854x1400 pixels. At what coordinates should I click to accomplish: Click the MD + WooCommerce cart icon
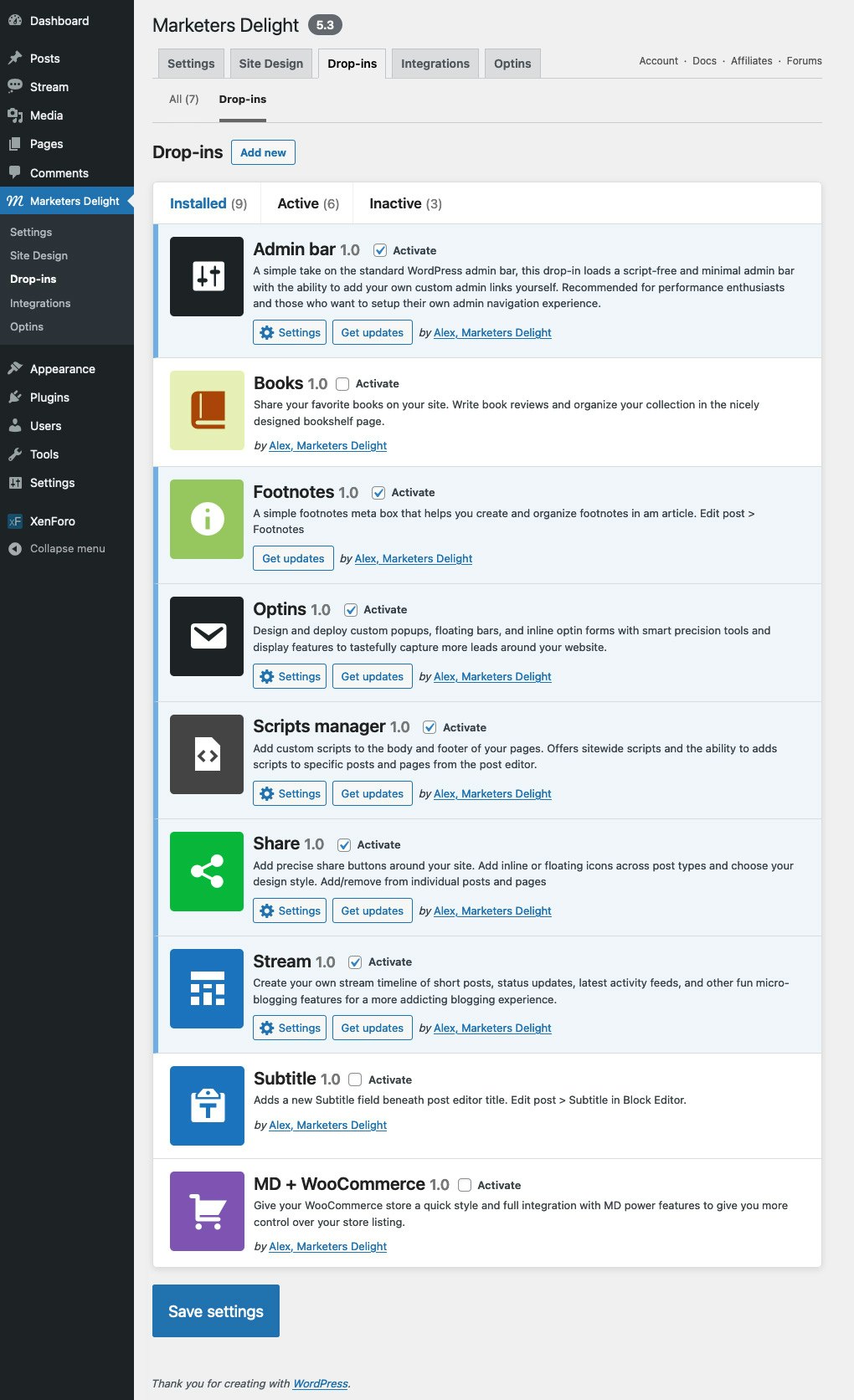pyautogui.click(x=207, y=1211)
